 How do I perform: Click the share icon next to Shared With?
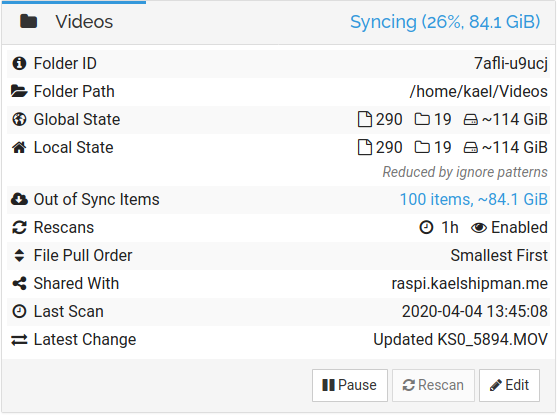click(19, 284)
